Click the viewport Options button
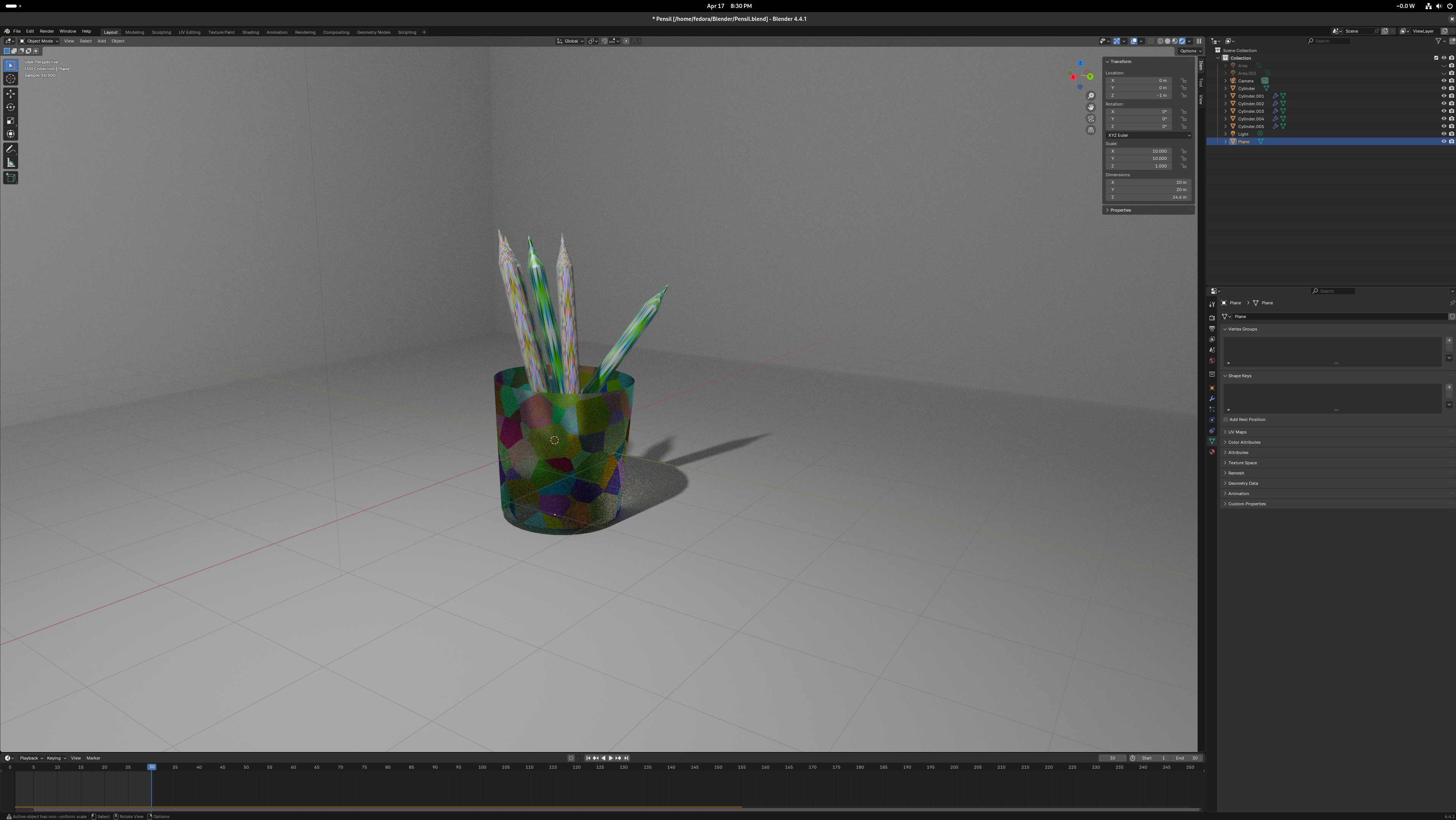1456x820 pixels. coord(1189,51)
